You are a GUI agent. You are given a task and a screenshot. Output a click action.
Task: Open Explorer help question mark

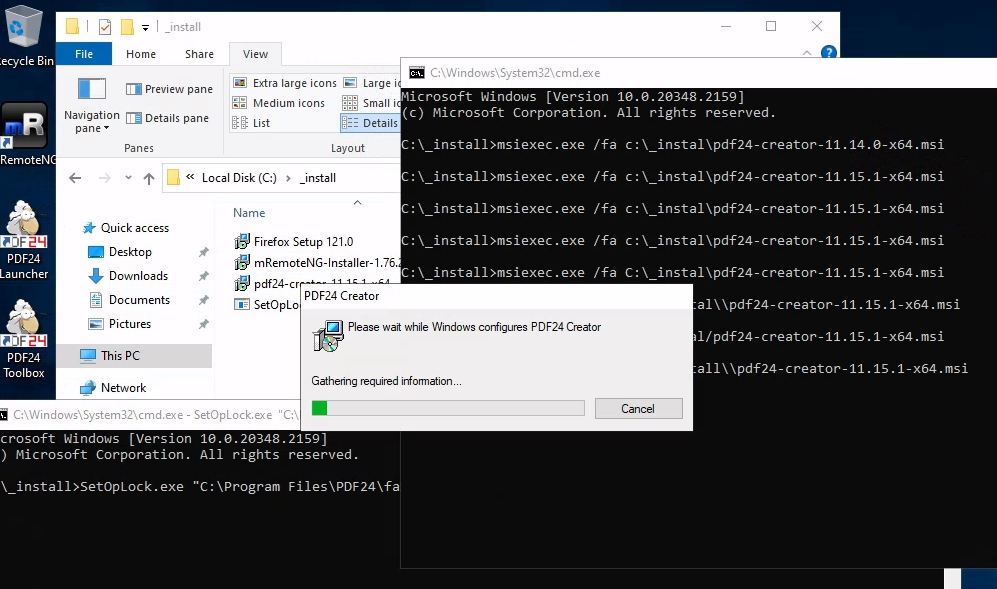(x=829, y=52)
